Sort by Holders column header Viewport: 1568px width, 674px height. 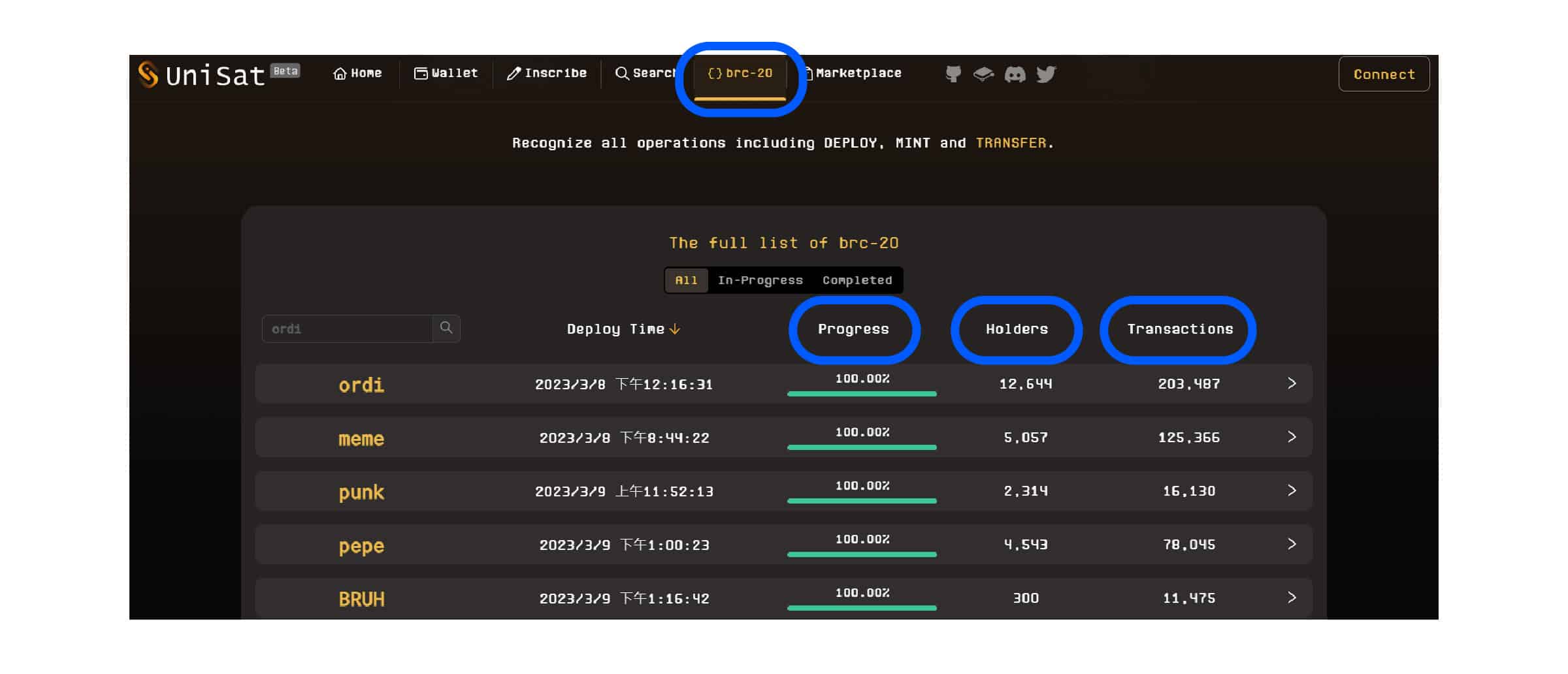[x=1017, y=329]
